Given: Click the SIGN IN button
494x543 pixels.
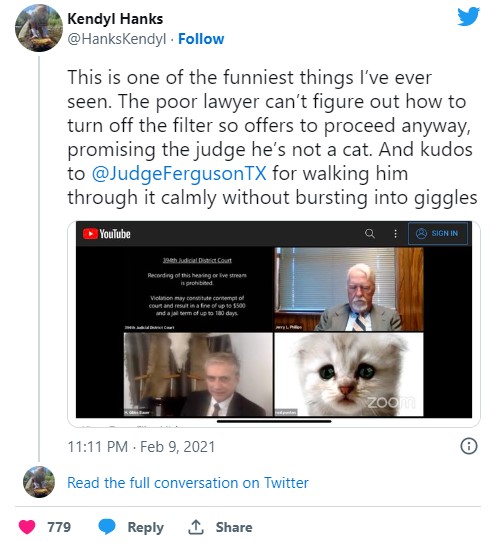Looking at the screenshot, I should pos(438,234).
